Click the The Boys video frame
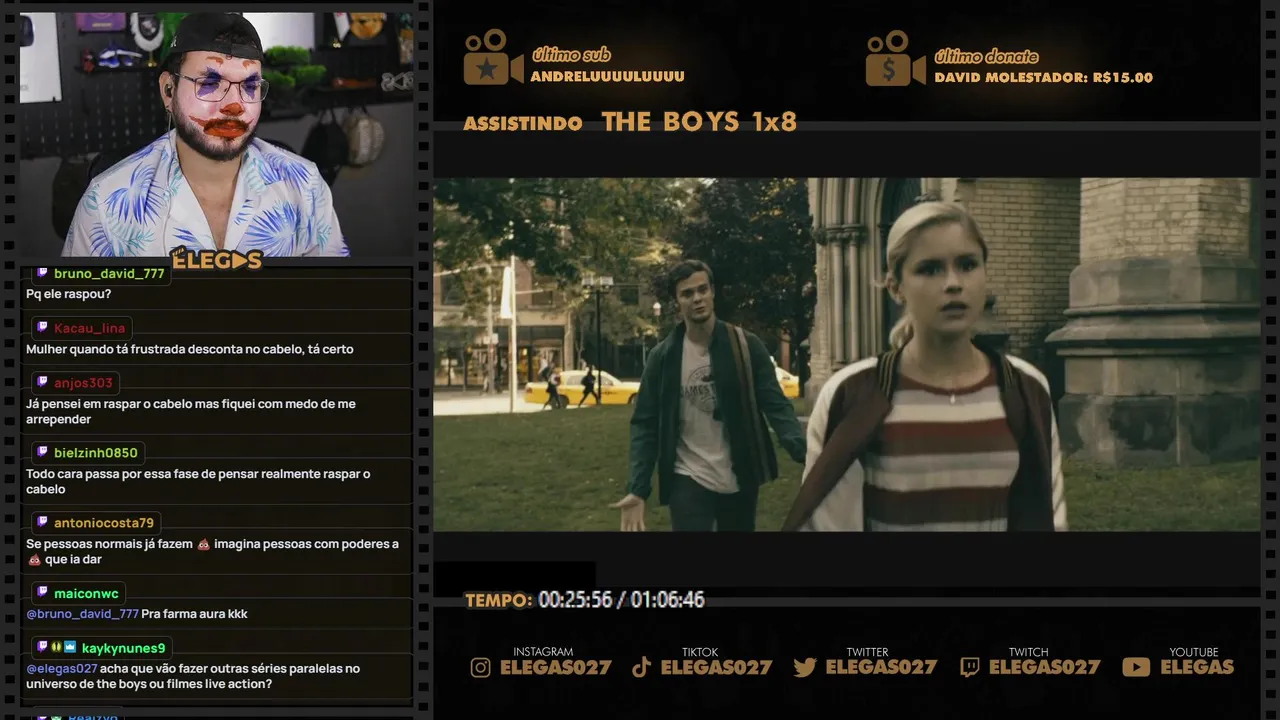Viewport: 1280px width, 720px height. click(x=846, y=355)
